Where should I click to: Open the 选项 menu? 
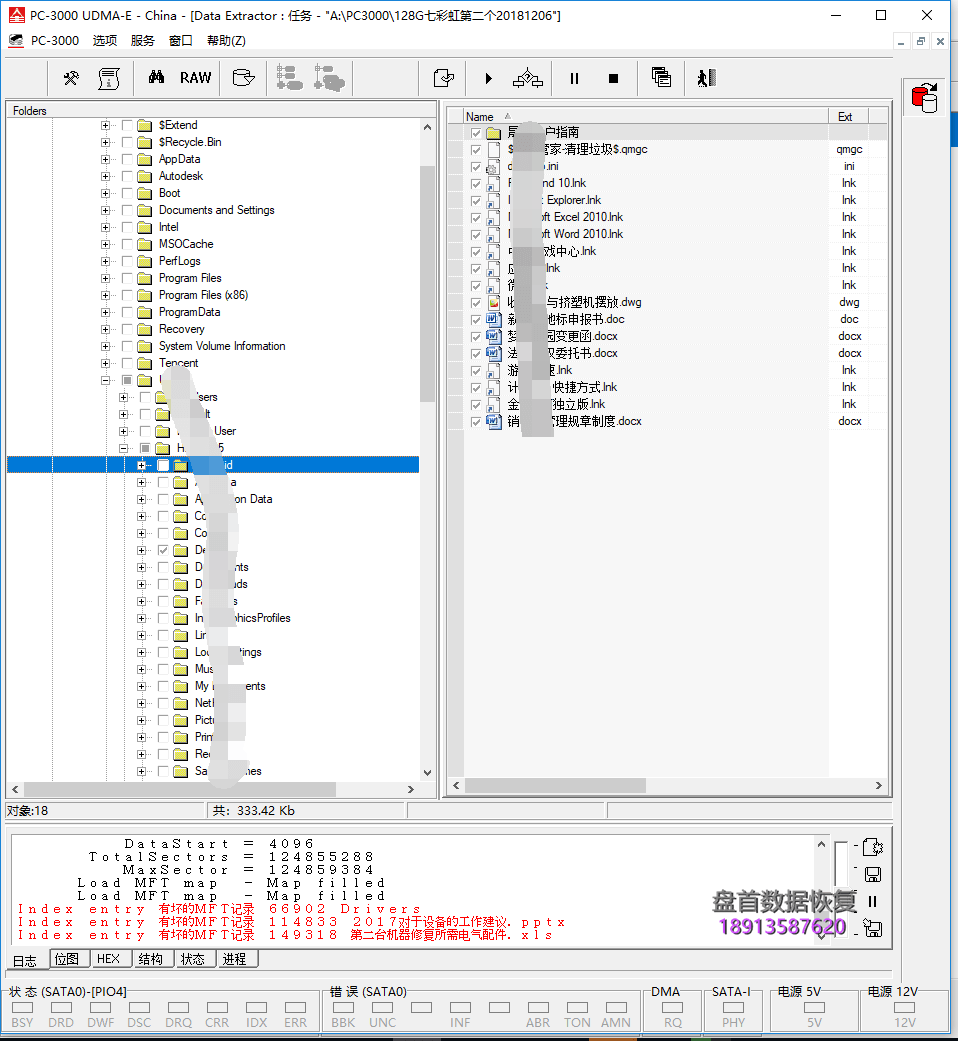[105, 40]
